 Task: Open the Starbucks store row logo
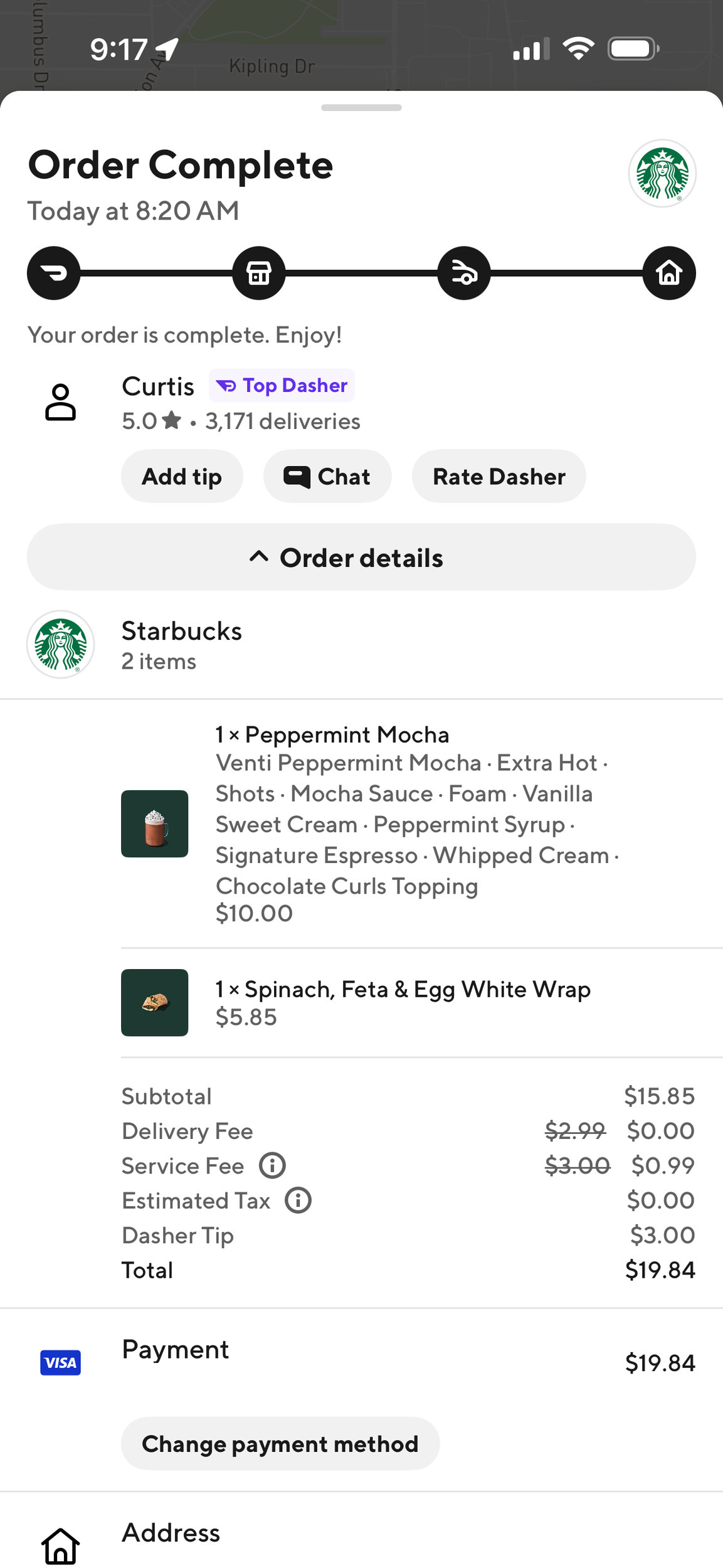pos(60,644)
